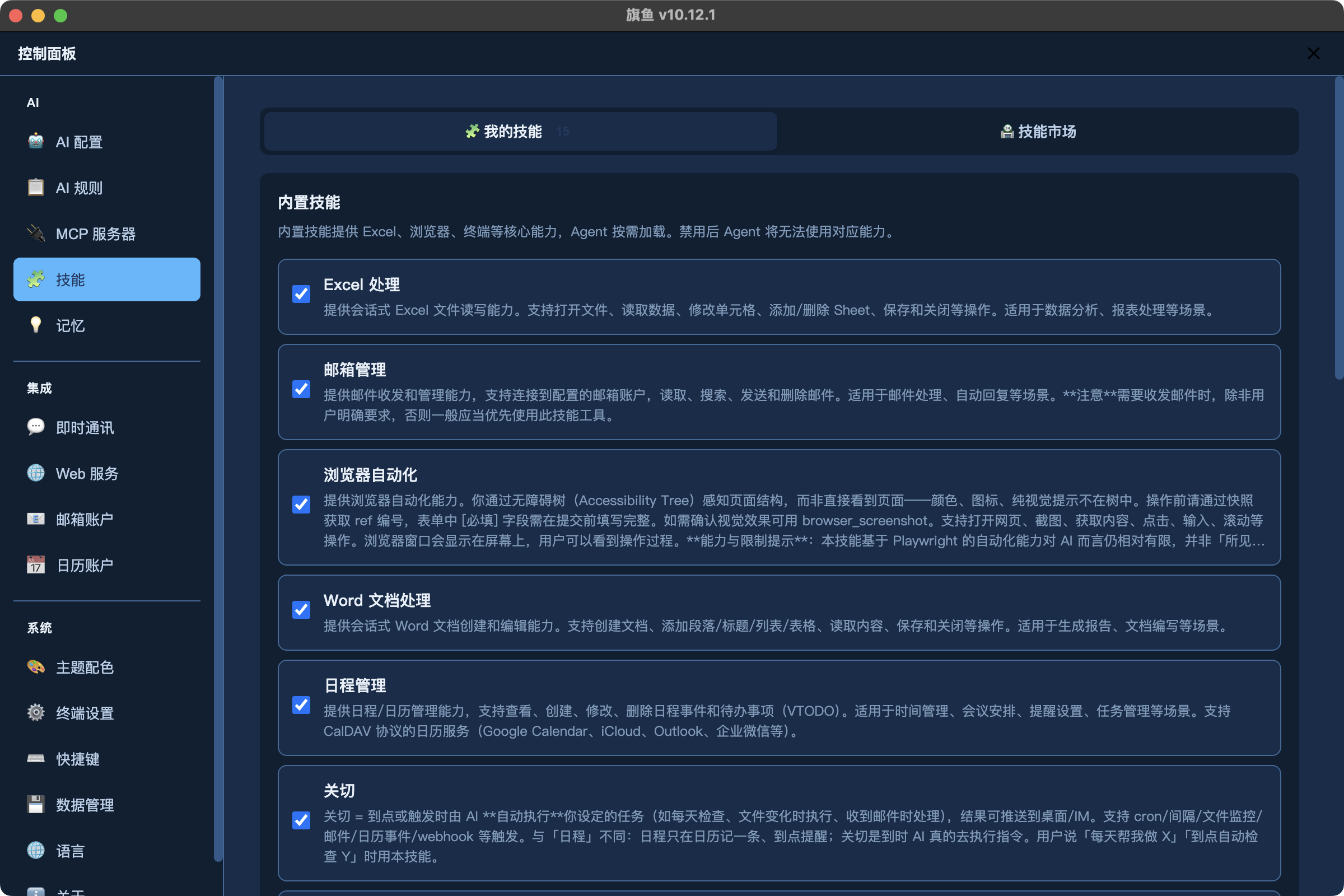Viewport: 1344px width, 896px height.
Task: Click the 终端设置 gear icon
Action: (35, 712)
